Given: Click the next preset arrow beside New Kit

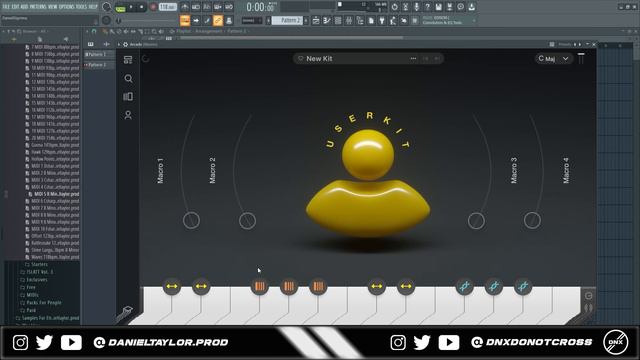Looking at the screenshot, I should pos(437,59).
